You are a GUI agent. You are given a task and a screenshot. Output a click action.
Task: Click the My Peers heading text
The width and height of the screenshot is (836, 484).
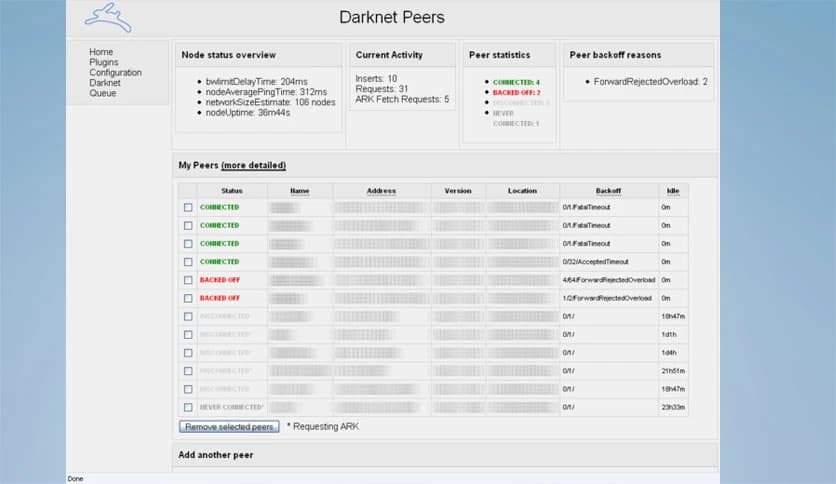pos(198,165)
